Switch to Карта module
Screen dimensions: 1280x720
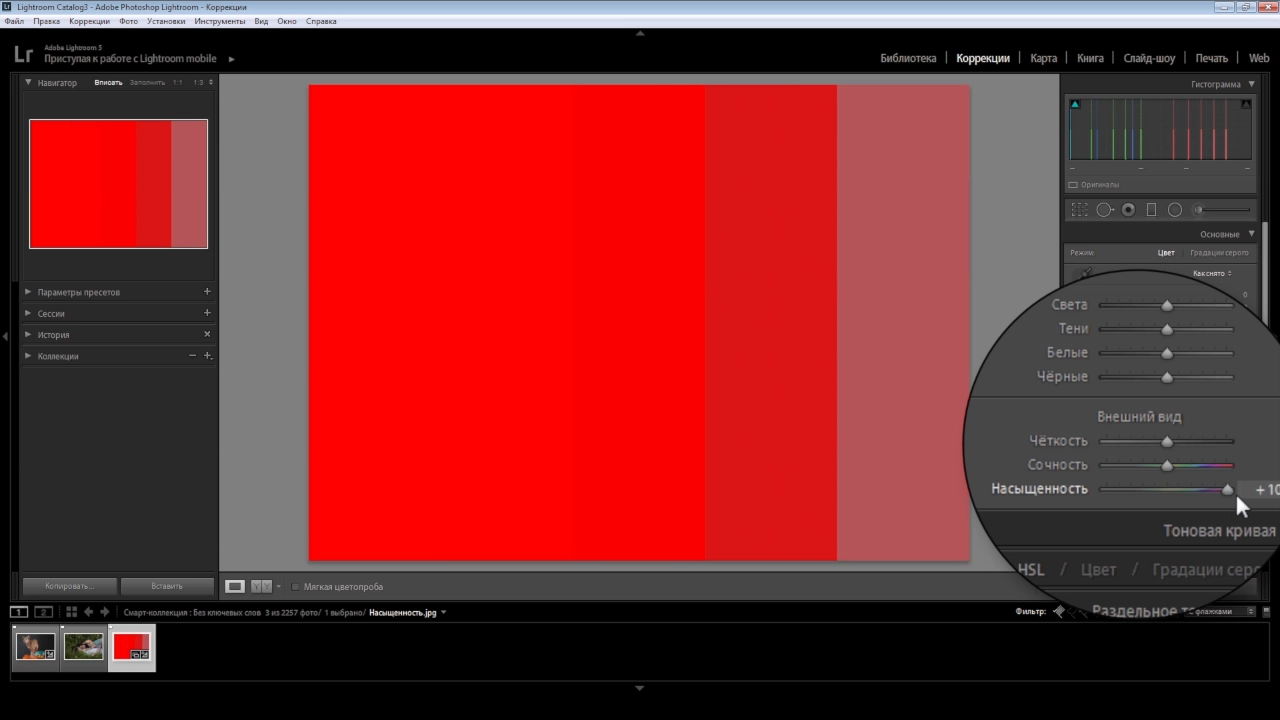pos(1043,58)
